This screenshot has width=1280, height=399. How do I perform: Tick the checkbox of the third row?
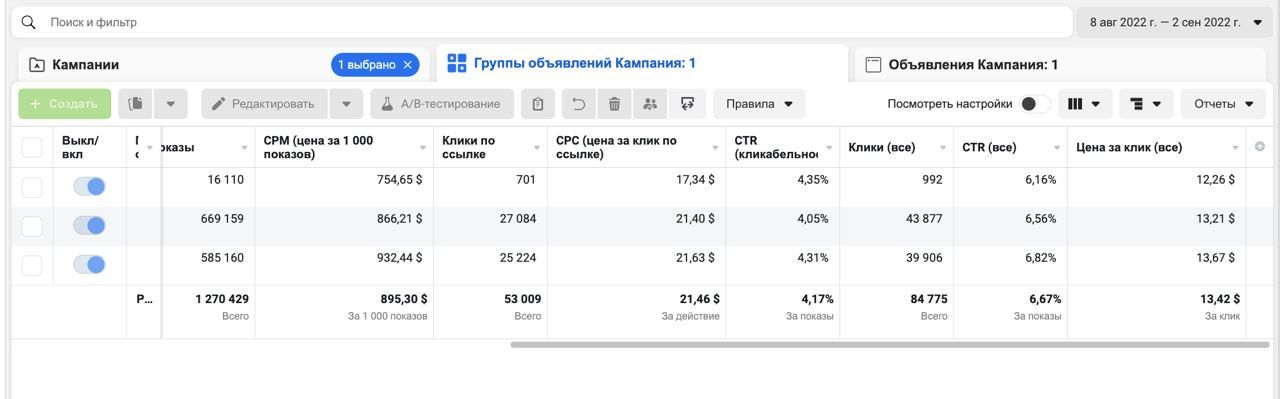(x=32, y=265)
